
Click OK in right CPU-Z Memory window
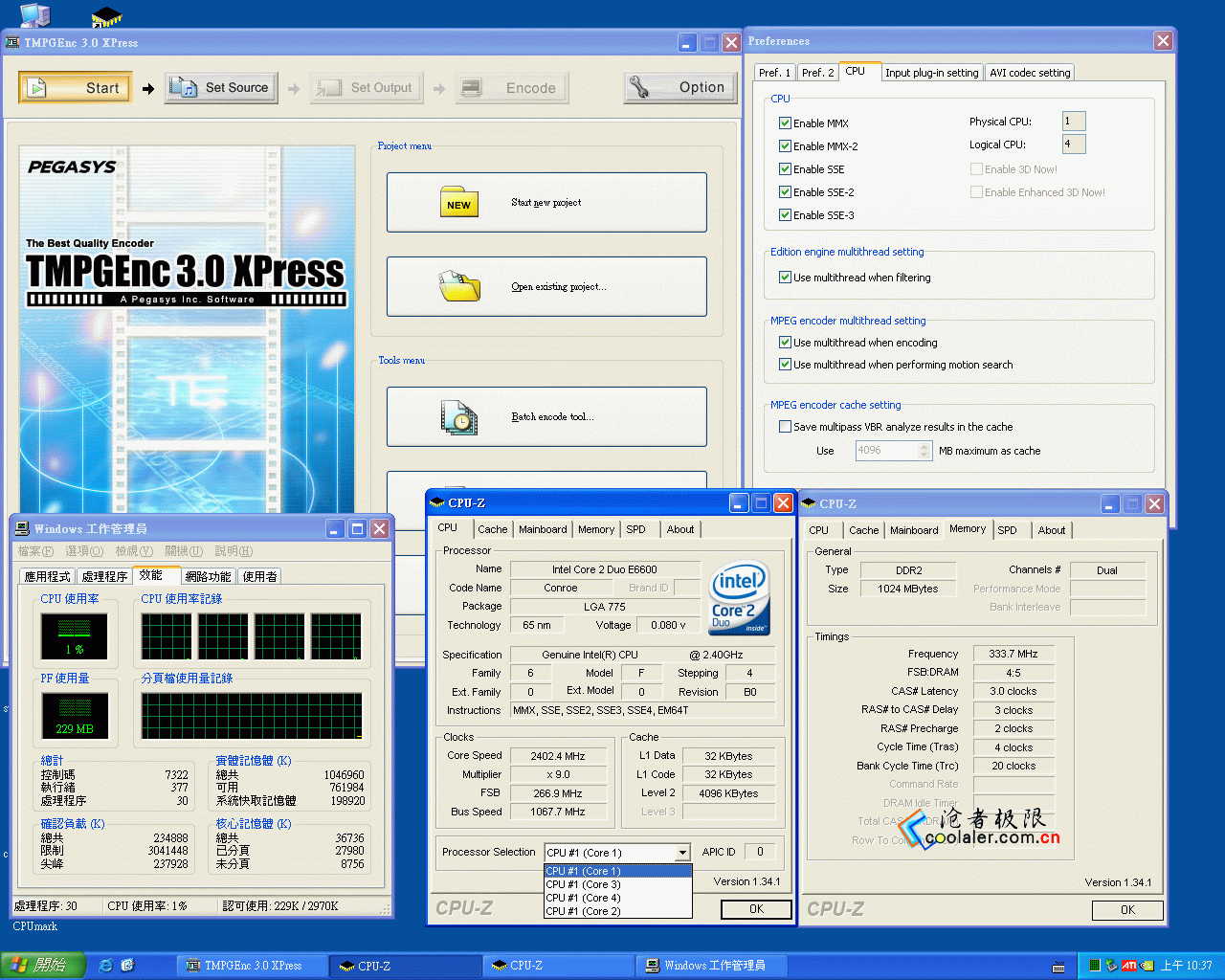click(1127, 910)
